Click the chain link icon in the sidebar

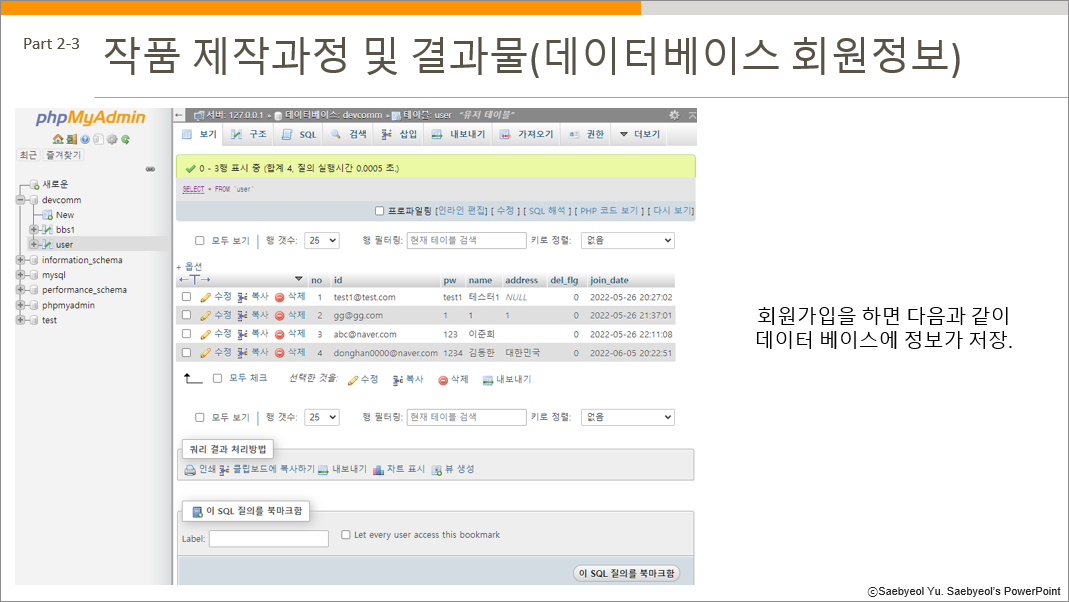150,169
